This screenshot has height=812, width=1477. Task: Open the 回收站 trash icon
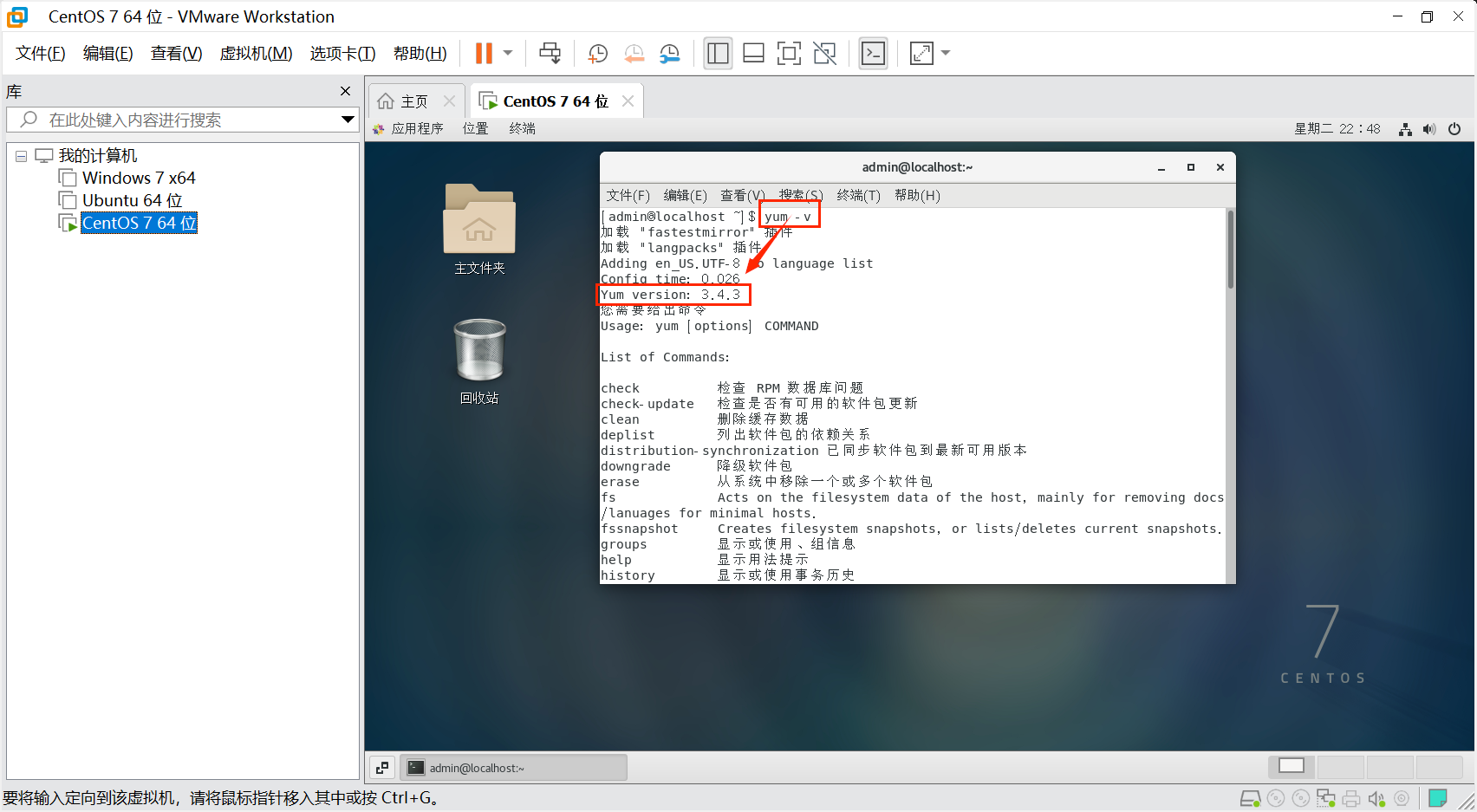479,361
